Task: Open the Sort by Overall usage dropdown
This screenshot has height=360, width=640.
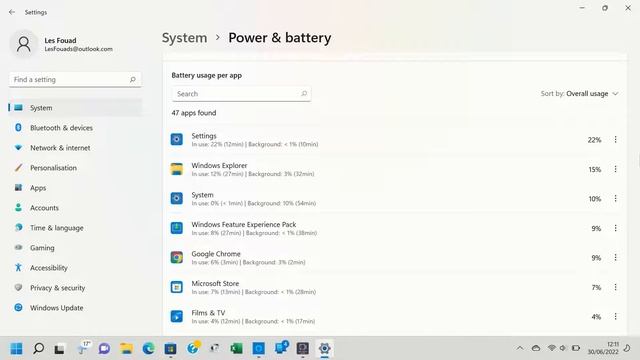Action: tap(579, 93)
